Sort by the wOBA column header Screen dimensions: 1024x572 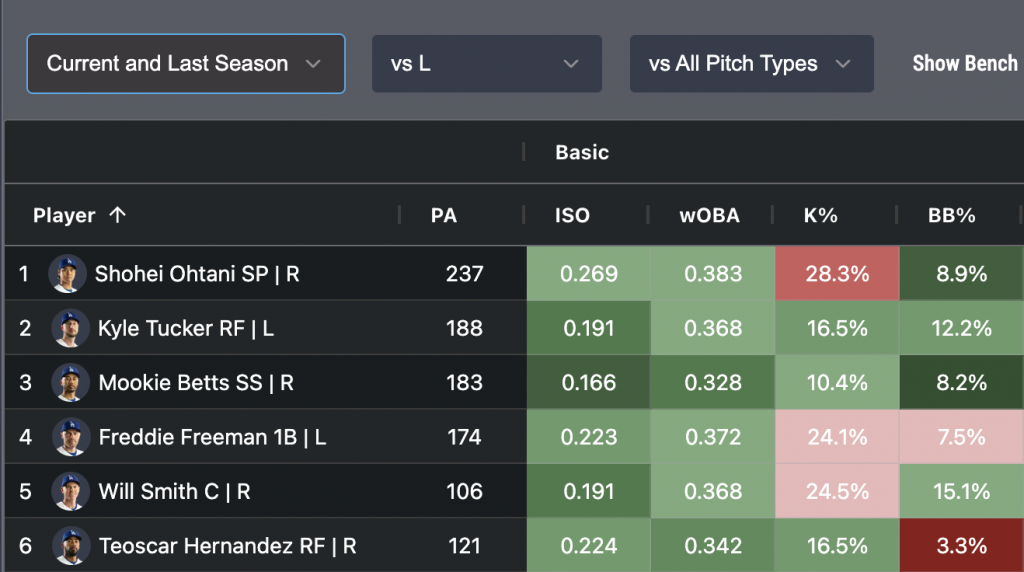[x=710, y=215]
